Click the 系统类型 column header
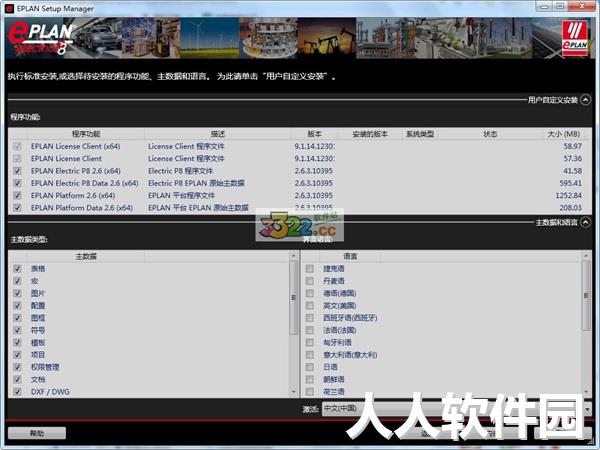Viewport: 600px width, 450px height. pyautogui.click(x=420, y=134)
